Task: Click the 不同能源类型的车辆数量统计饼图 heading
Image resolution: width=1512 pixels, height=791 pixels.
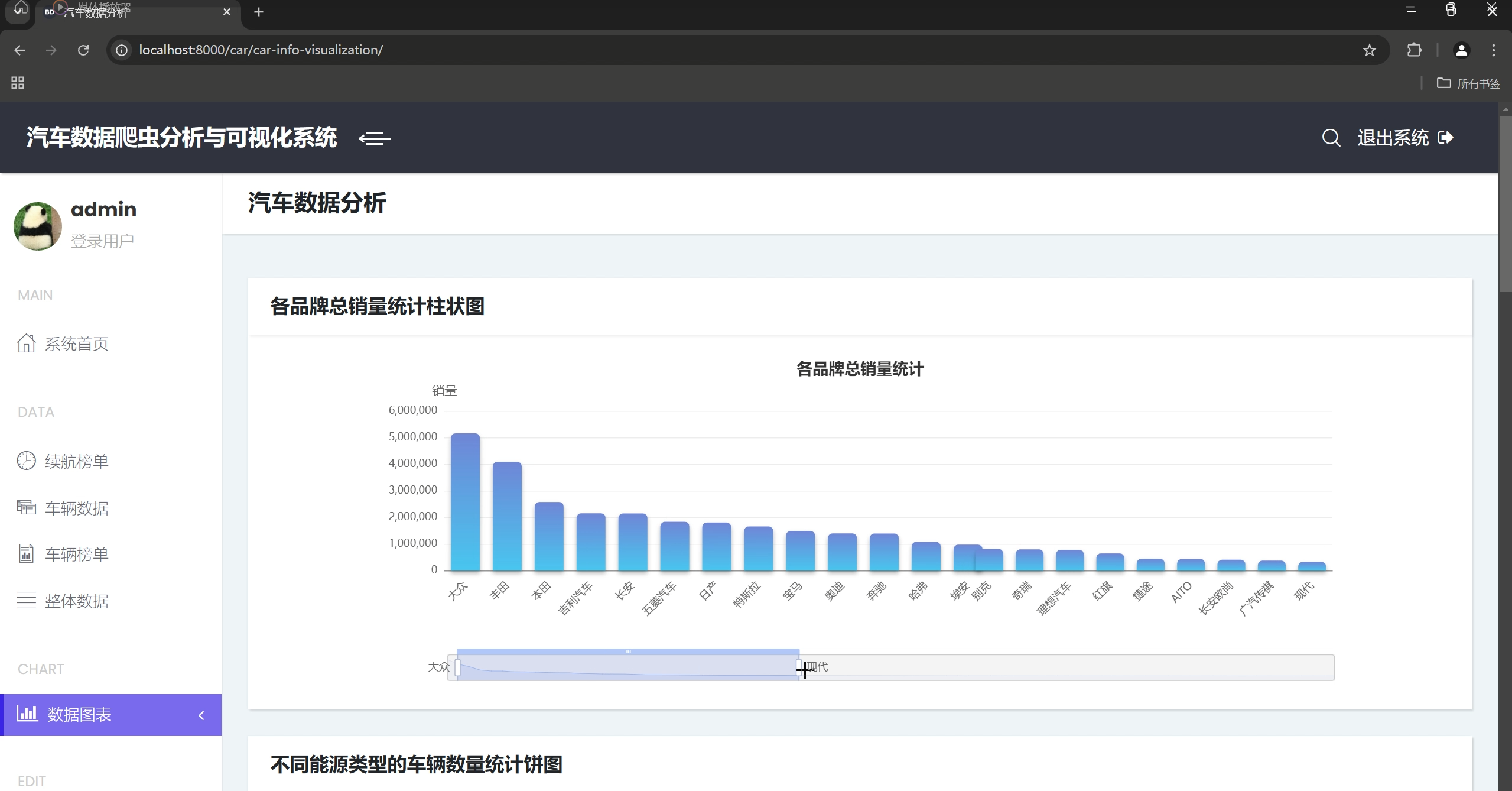Action: click(417, 764)
